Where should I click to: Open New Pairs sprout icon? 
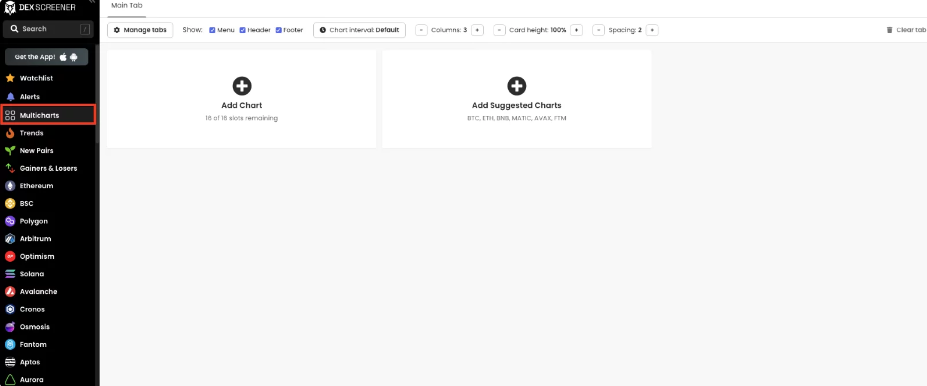point(10,151)
